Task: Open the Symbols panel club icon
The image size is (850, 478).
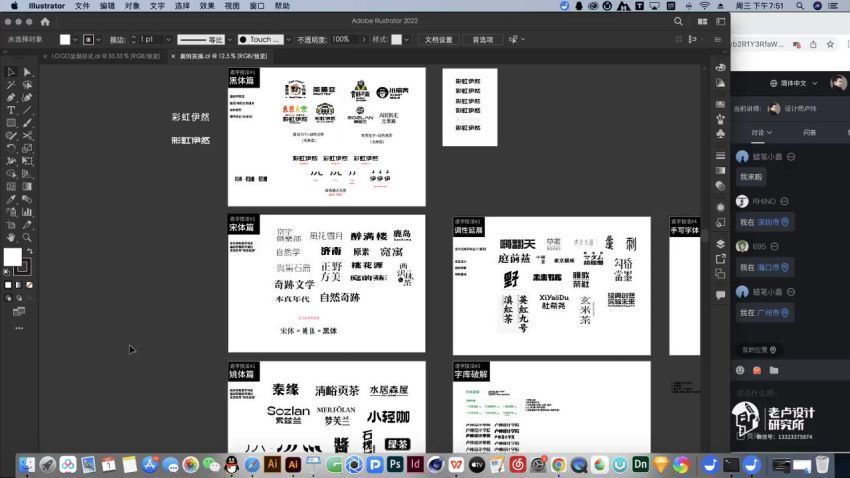Action: (720, 133)
